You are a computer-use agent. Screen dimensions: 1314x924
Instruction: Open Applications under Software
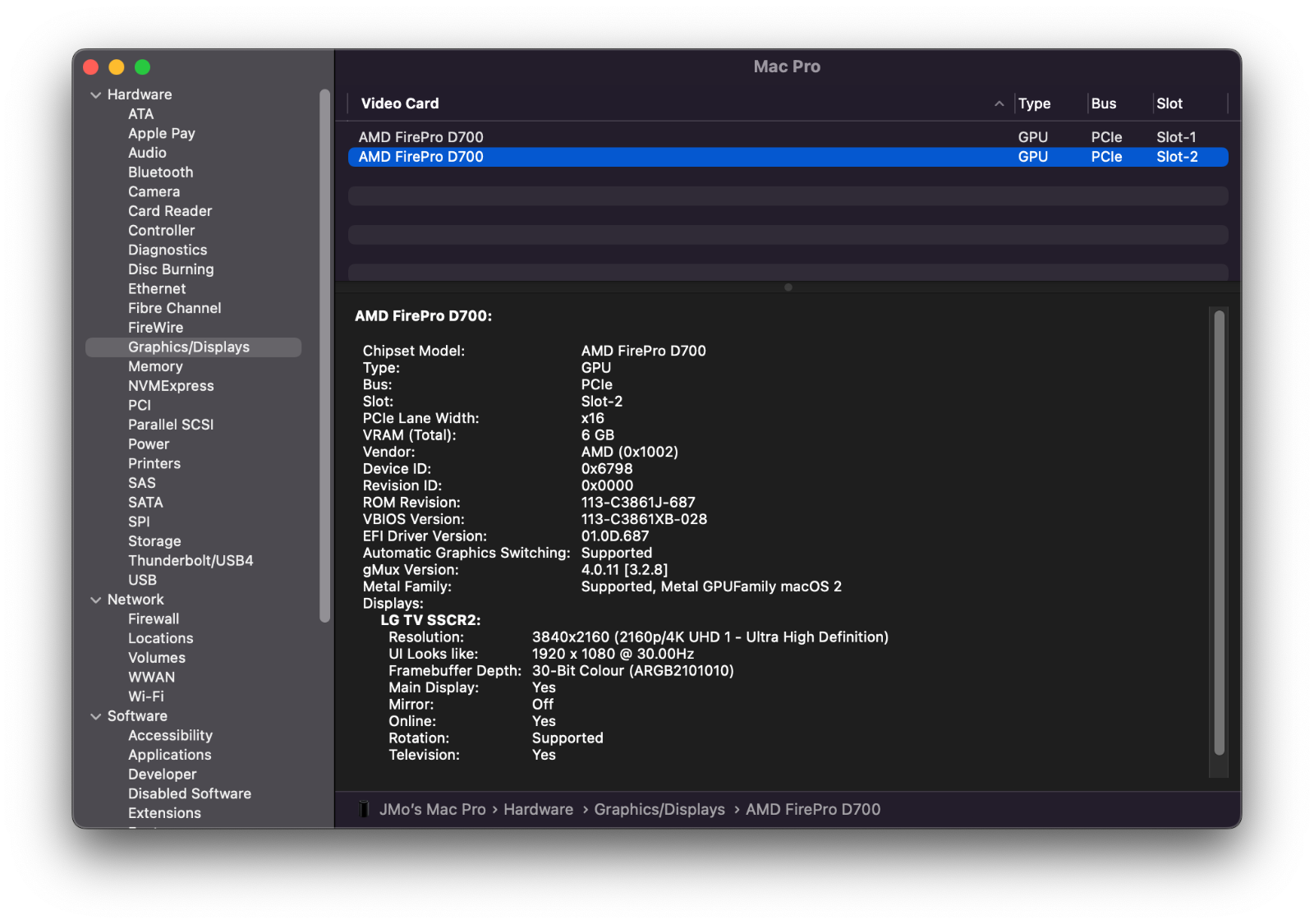[x=169, y=755]
